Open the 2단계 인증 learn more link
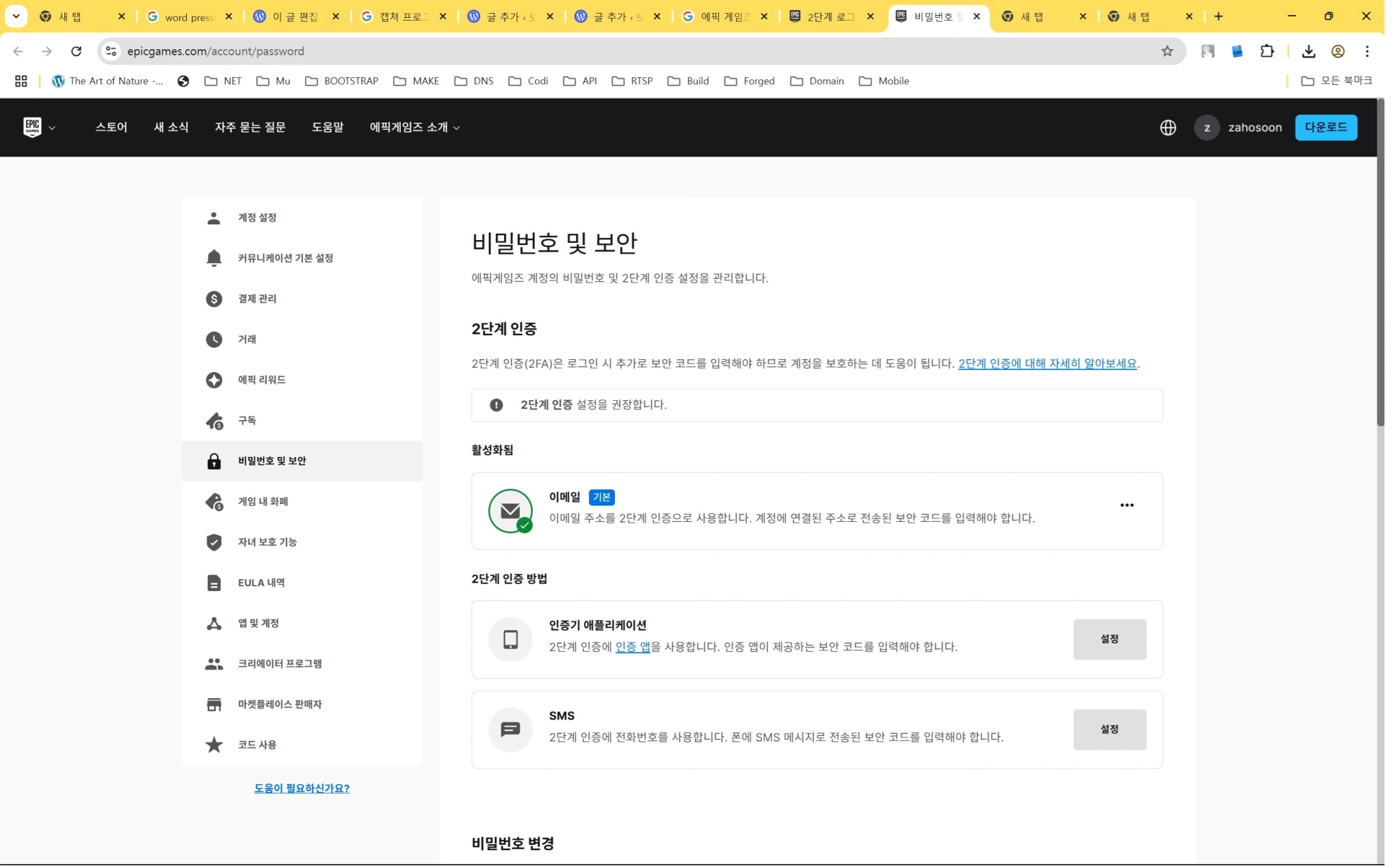The image size is (1398, 868). coord(1047,363)
